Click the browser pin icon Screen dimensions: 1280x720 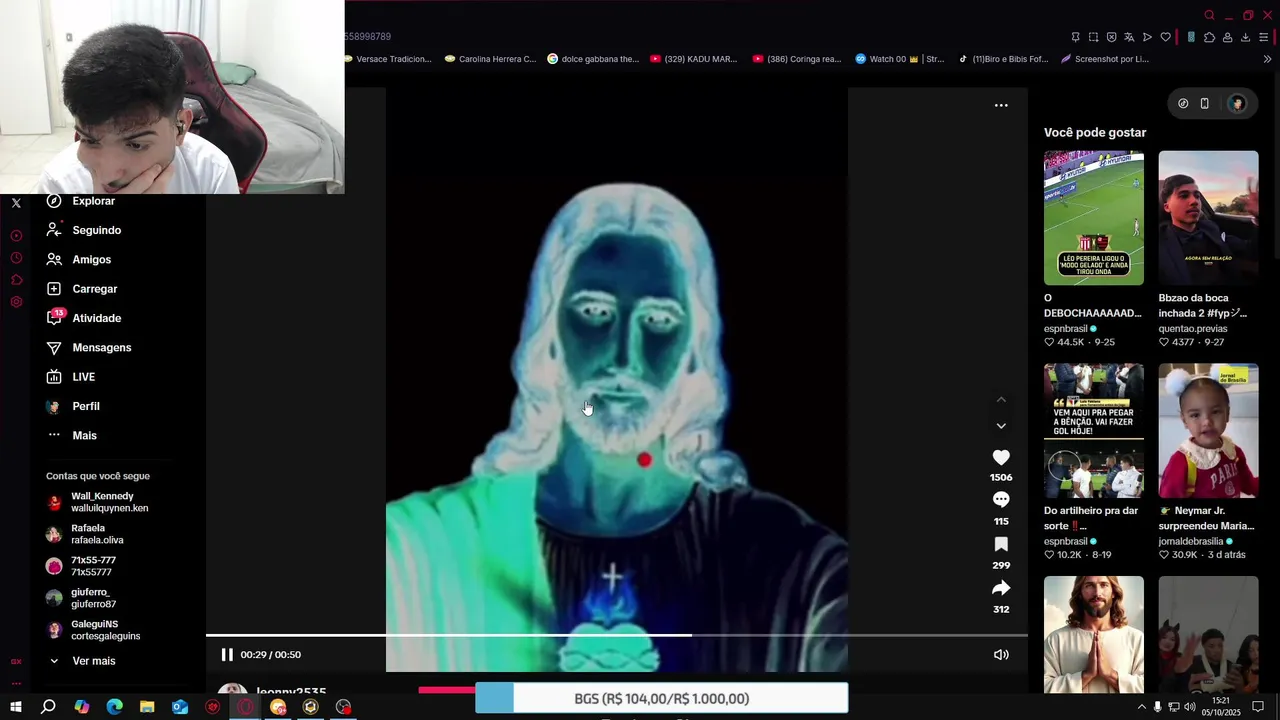point(1075,37)
